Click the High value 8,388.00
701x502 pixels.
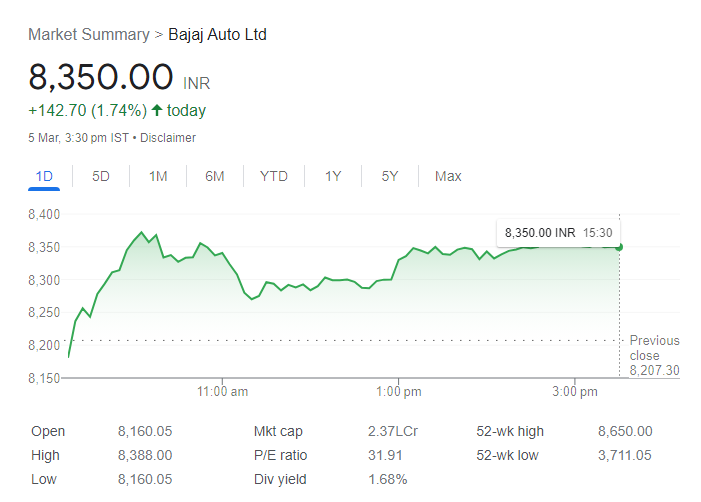pos(145,456)
